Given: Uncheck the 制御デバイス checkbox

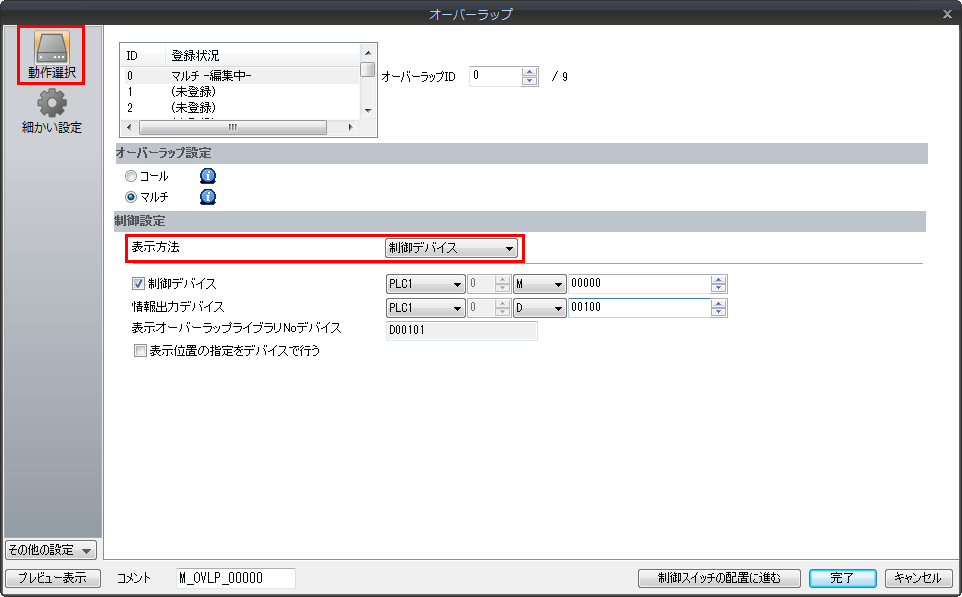Looking at the screenshot, I should (139, 284).
